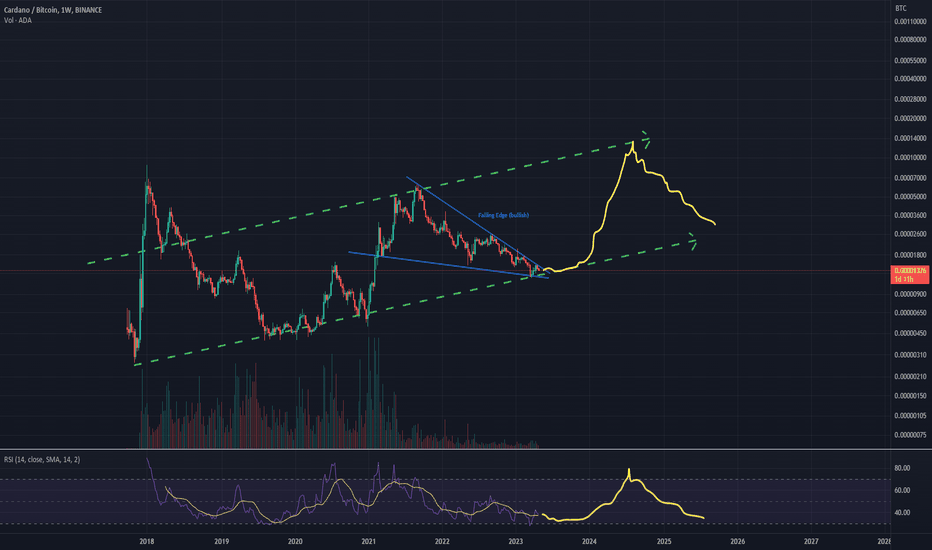Viewport: 932px width, 550px height.
Task: Click the 2019 label on the time axis
Action: (x=221, y=541)
